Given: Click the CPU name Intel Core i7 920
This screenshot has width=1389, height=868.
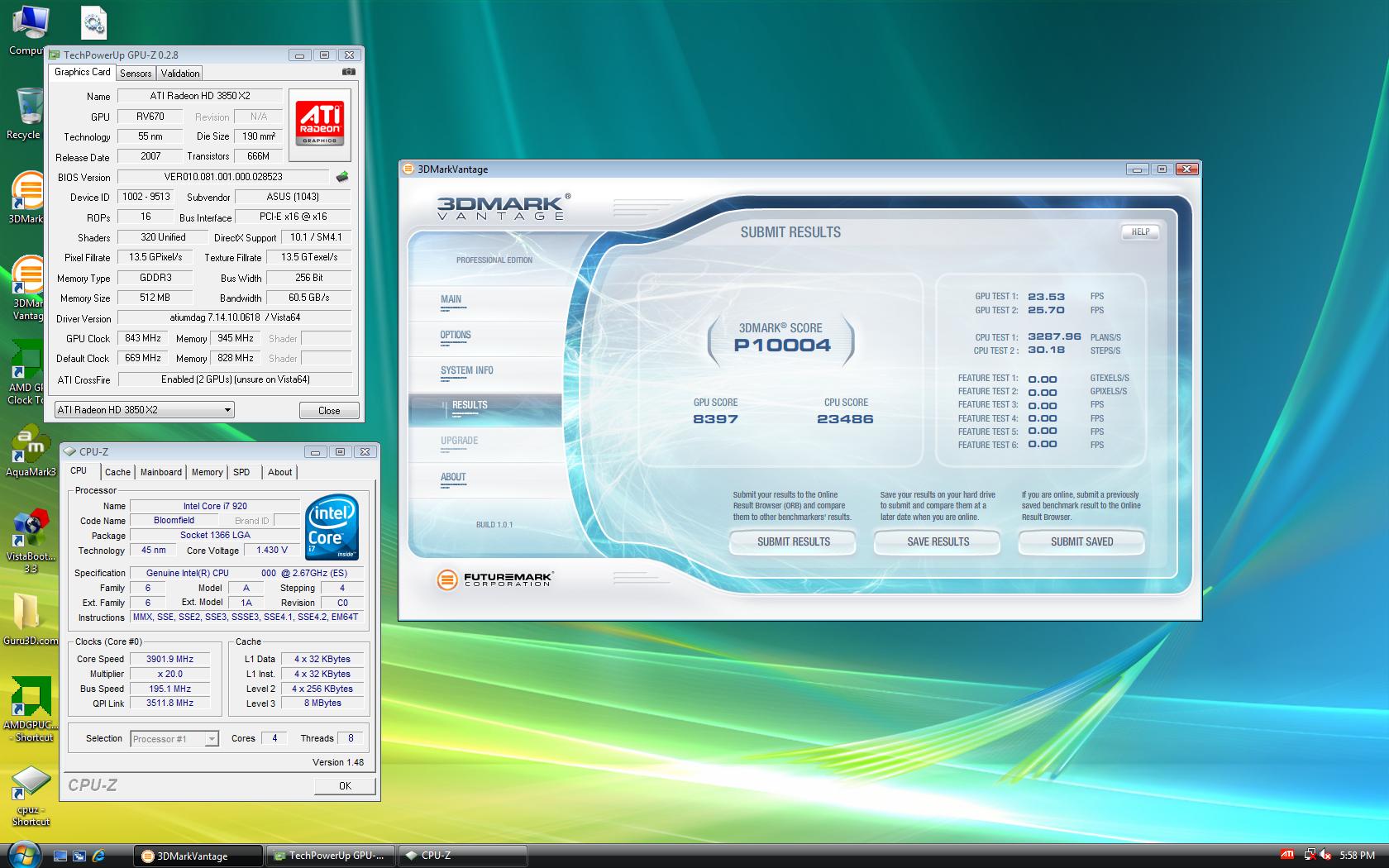Looking at the screenshot, I should 215,506.
